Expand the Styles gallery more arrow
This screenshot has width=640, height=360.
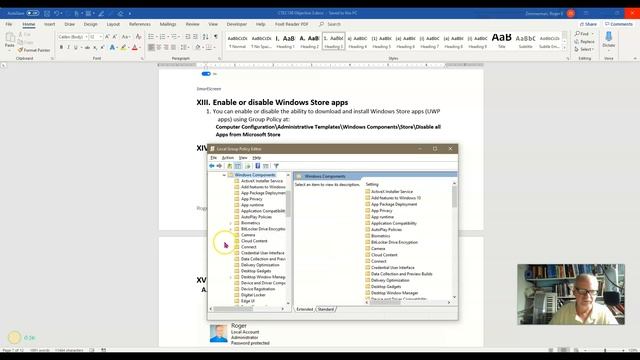564,48
